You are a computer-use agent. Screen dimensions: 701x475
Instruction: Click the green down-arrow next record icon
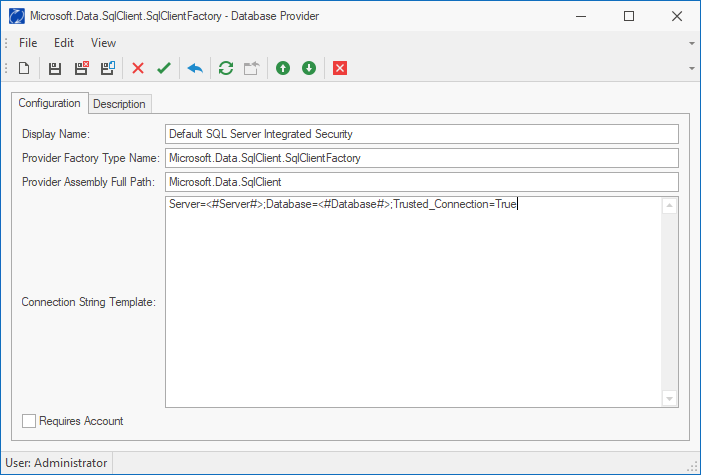(309, 68)
